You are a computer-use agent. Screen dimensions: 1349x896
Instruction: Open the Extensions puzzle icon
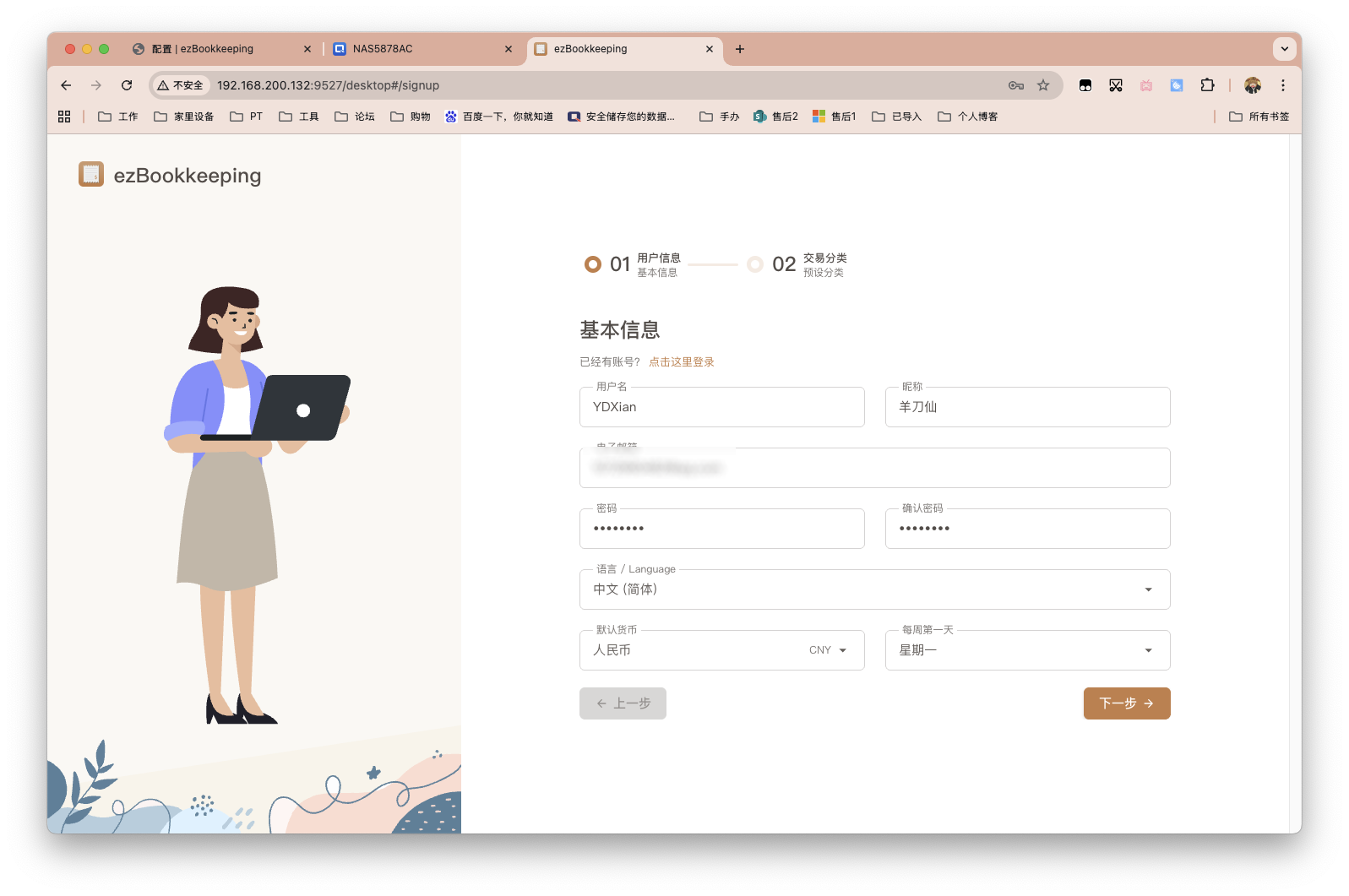[1207, 85]
